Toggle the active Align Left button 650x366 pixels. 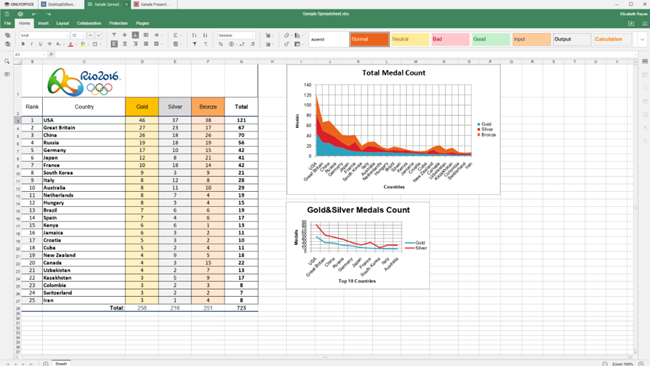click(x=114, y=44)
